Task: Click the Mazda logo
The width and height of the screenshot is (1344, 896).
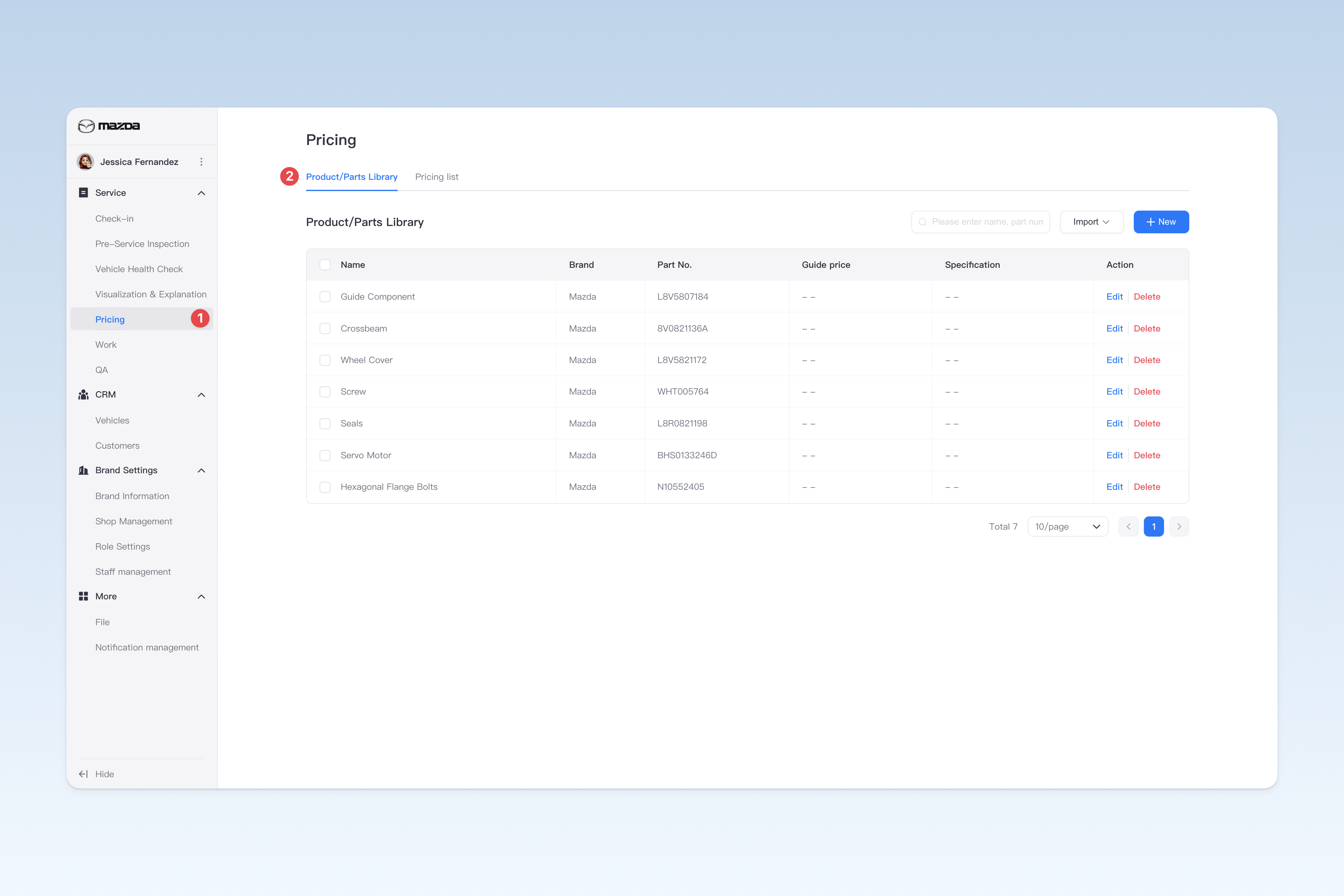Action: click(109, 126)
